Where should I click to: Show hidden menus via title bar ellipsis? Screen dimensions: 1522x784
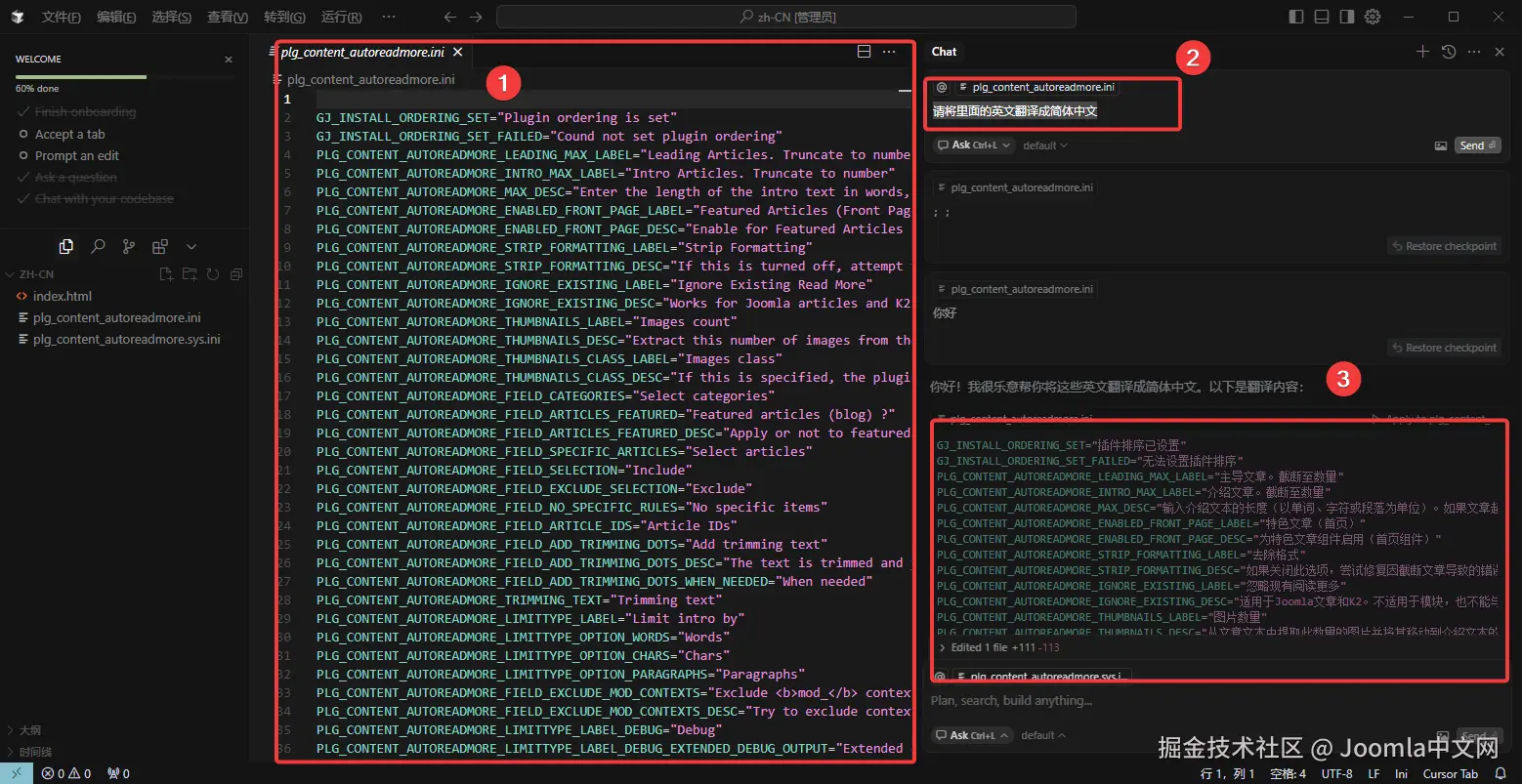pyautogui.click(x=389, y=18)
